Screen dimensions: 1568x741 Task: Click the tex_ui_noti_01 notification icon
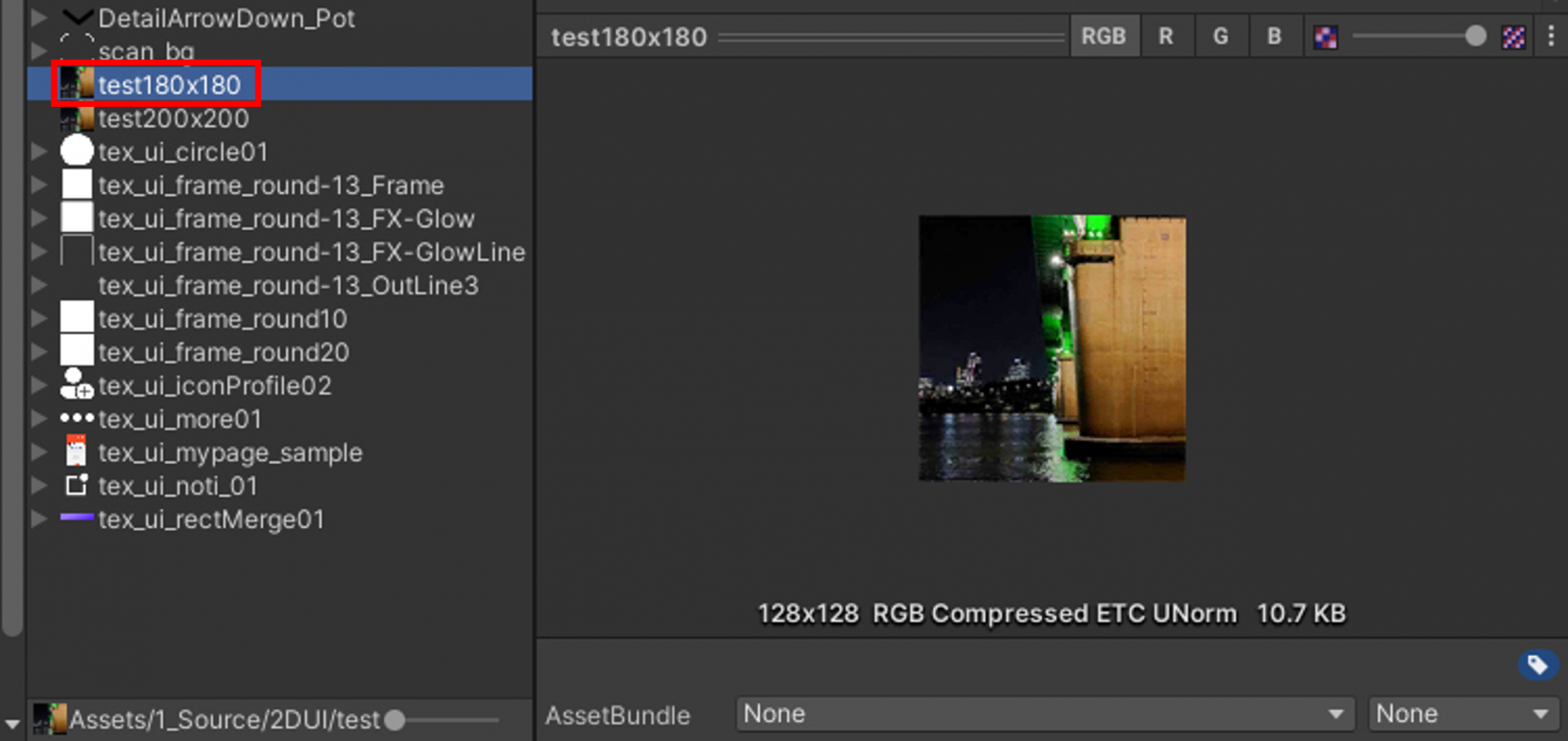click(x=77, y=484)
